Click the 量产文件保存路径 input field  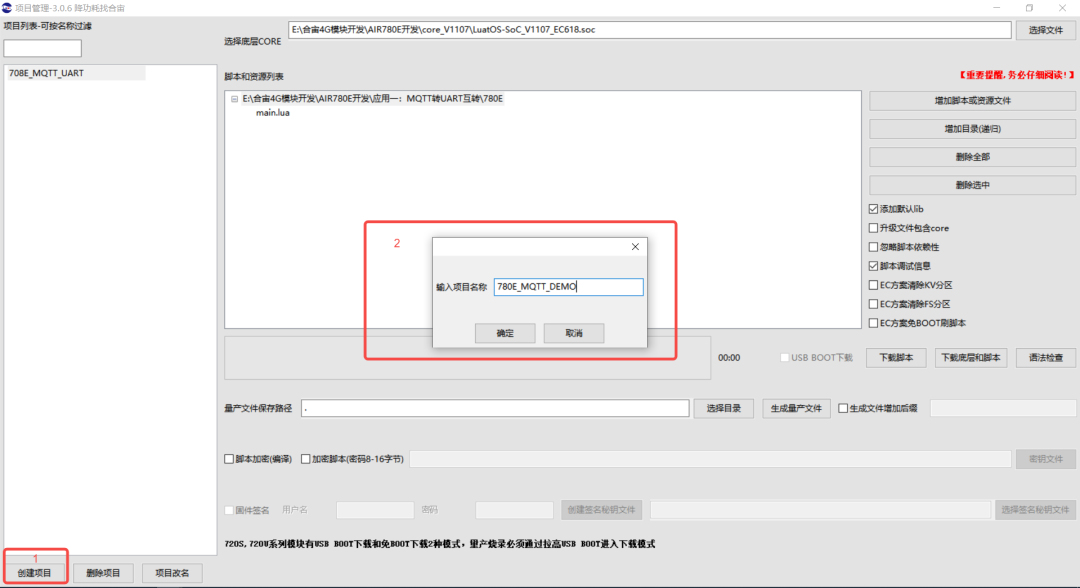(495, 408)
